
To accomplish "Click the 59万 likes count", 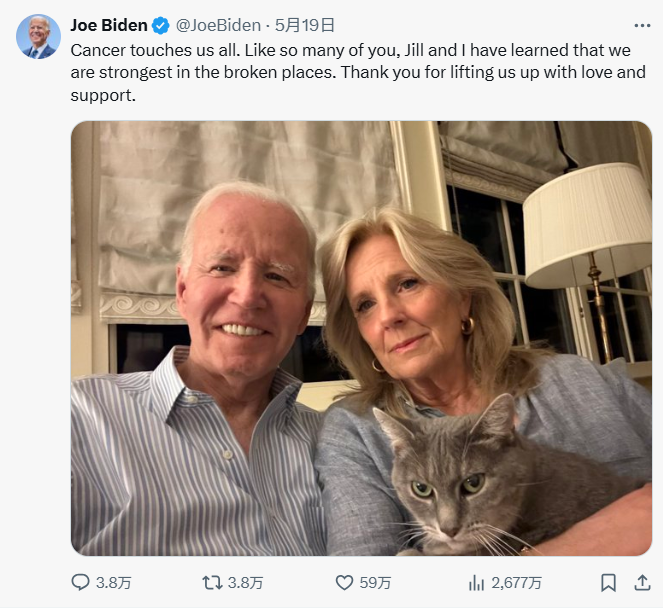I will [376, 582].
